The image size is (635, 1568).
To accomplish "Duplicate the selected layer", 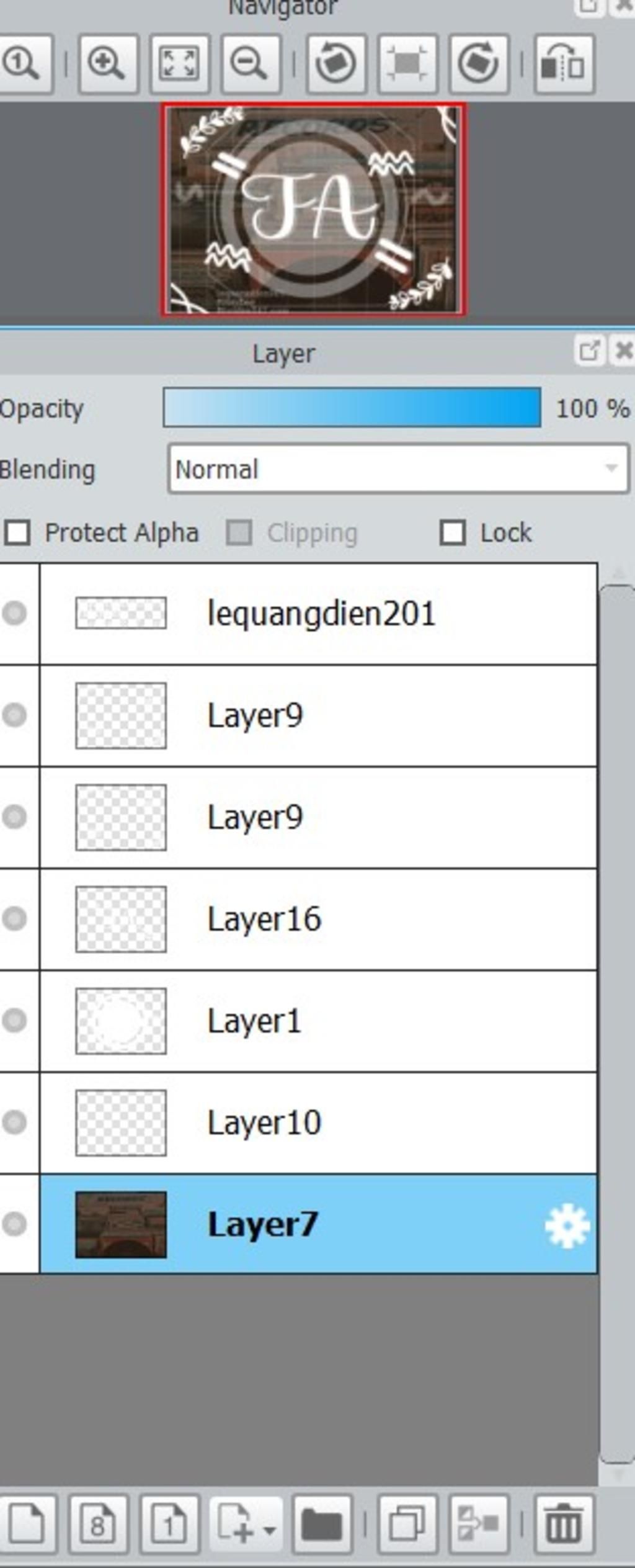I will [407, 1524].
